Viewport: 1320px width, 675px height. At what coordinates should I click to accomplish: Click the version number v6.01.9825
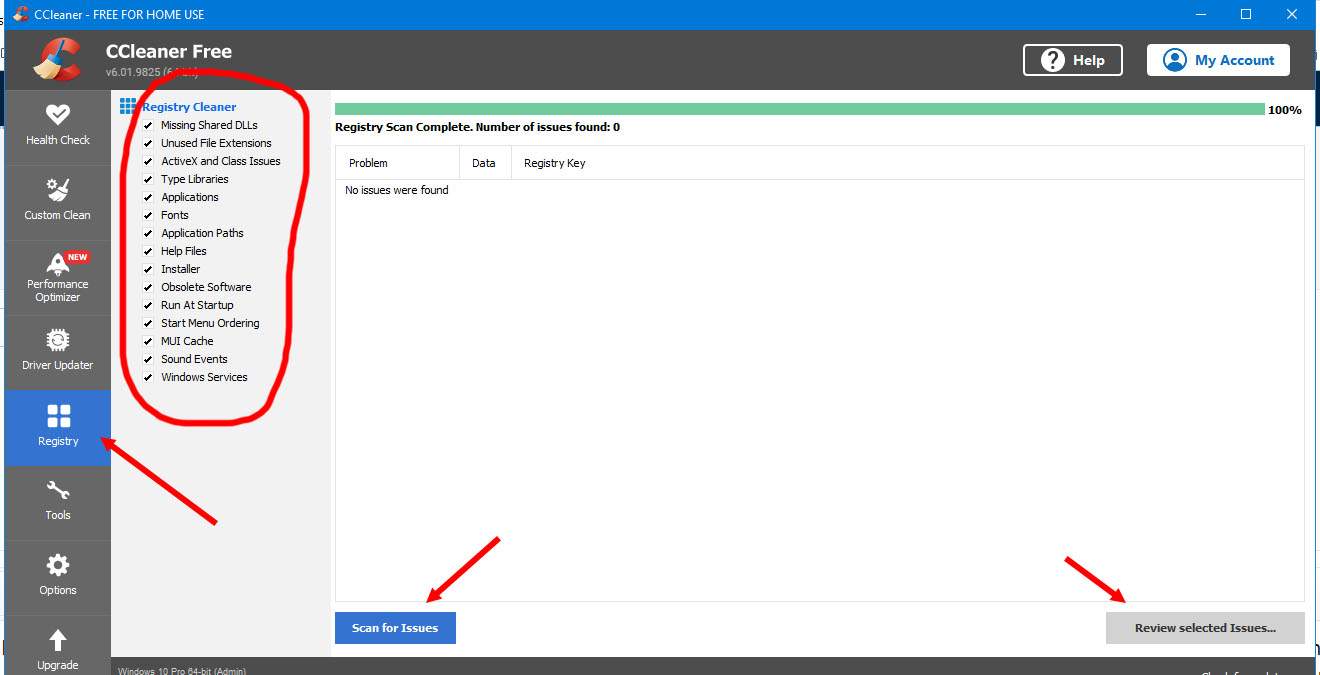pos(152,73)
